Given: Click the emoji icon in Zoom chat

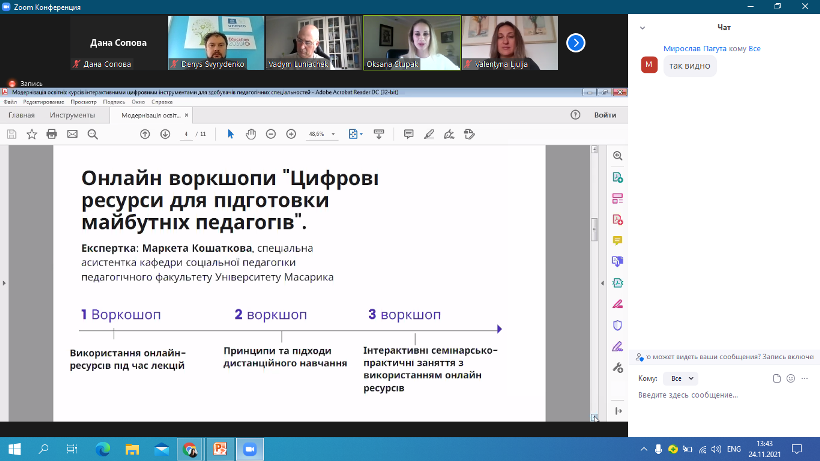Looking at the screenshot, I should pos(791,378).
